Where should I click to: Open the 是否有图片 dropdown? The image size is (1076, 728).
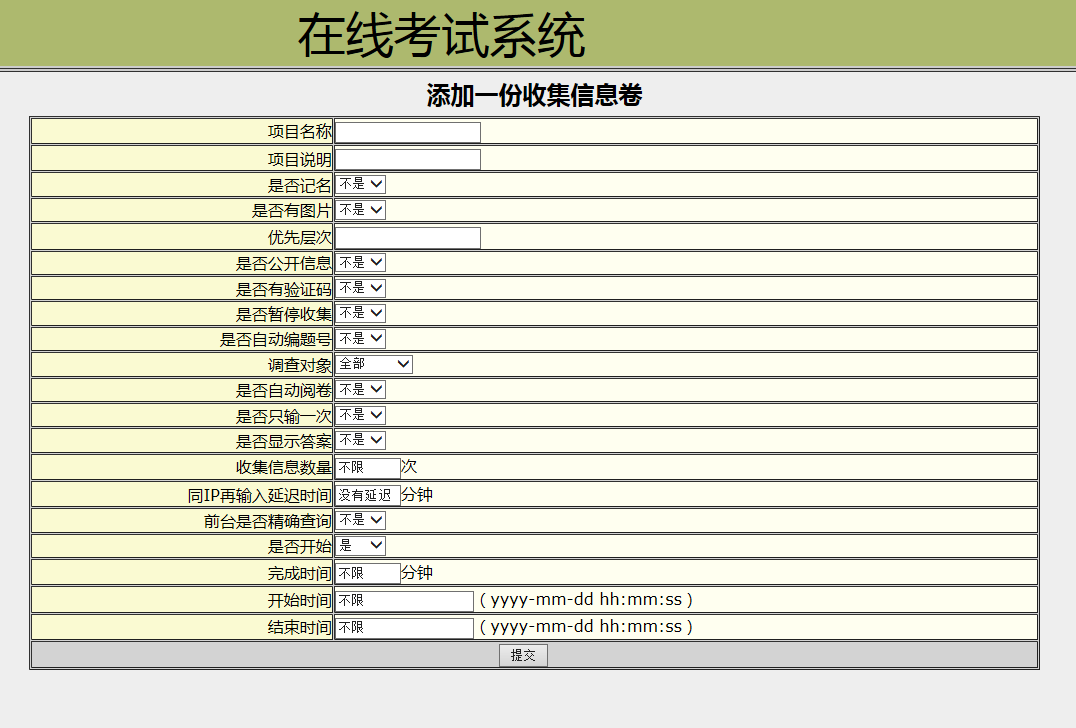360,210
